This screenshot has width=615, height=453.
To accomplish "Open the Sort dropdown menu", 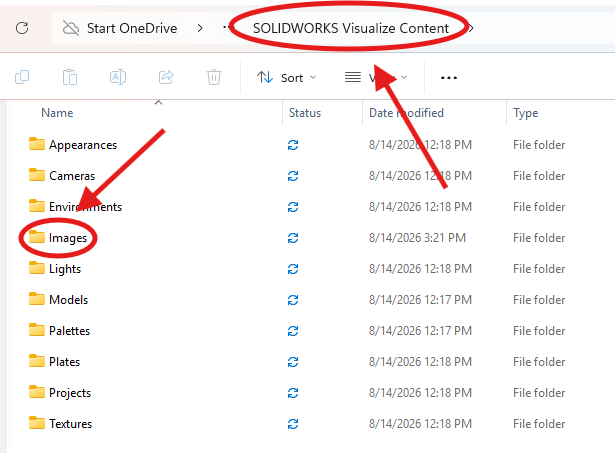I will pyautogui.click(x=286, y=78).
